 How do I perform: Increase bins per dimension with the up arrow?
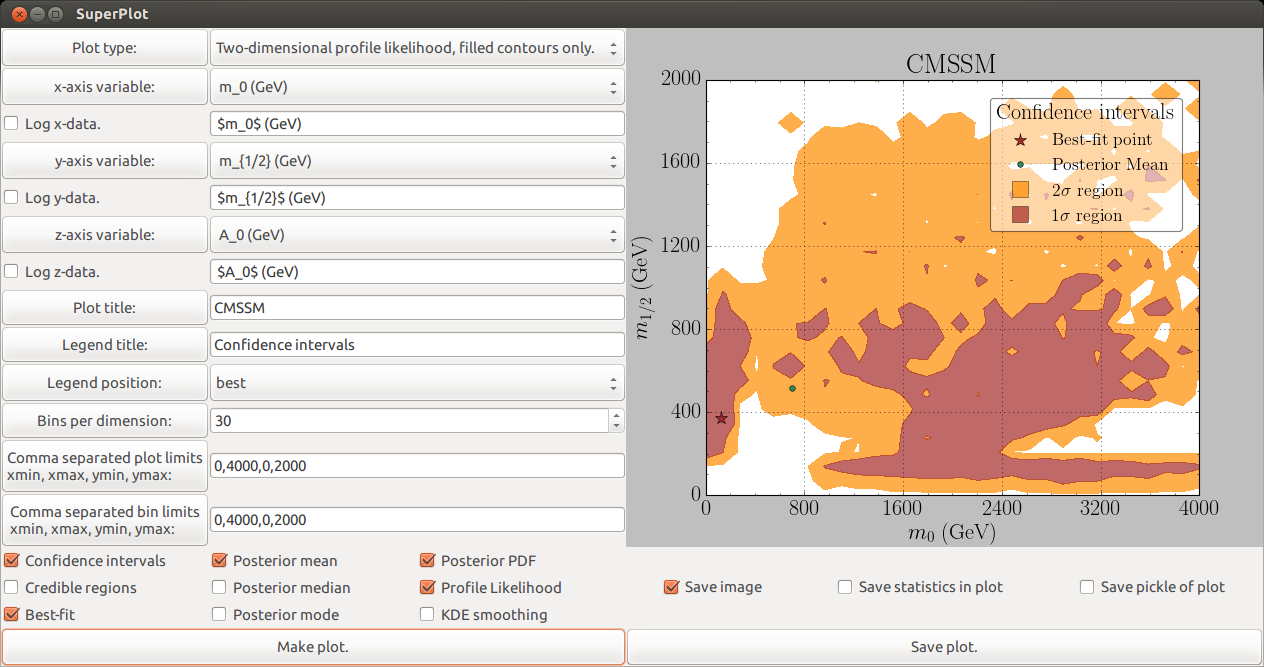click(616, 415)
